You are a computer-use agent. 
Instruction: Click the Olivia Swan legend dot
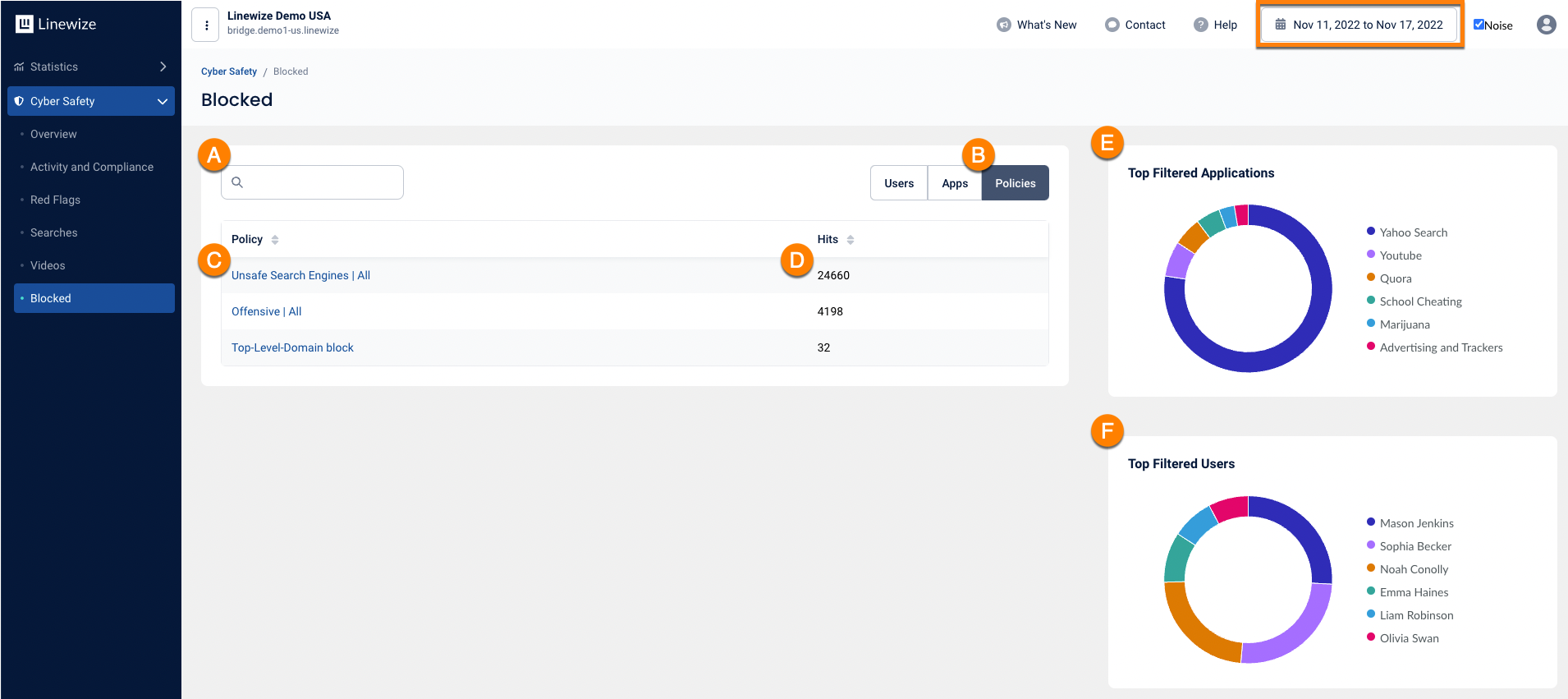[1371, 637]
